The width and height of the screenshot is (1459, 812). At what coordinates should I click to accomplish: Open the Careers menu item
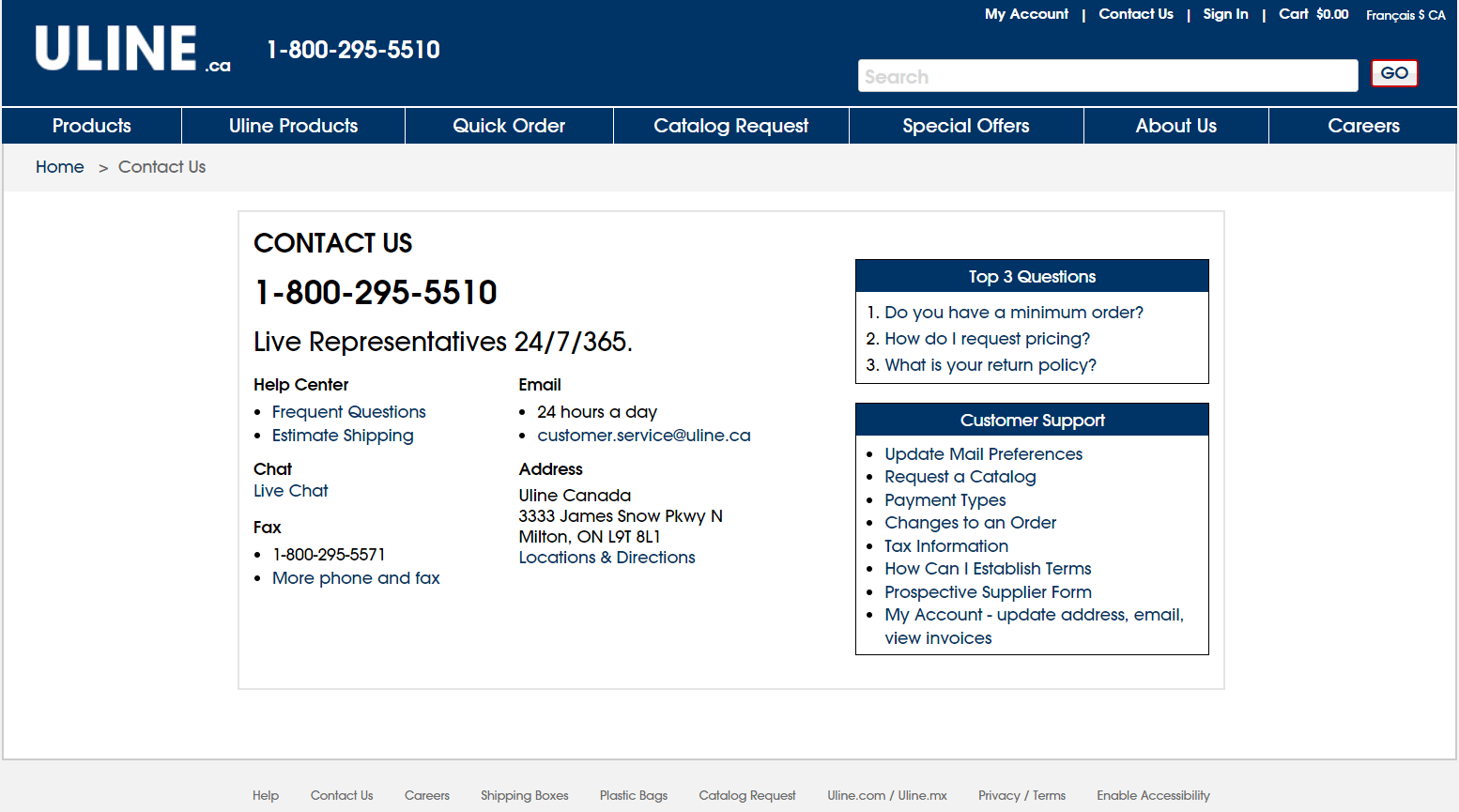(x=1363, y=126)
